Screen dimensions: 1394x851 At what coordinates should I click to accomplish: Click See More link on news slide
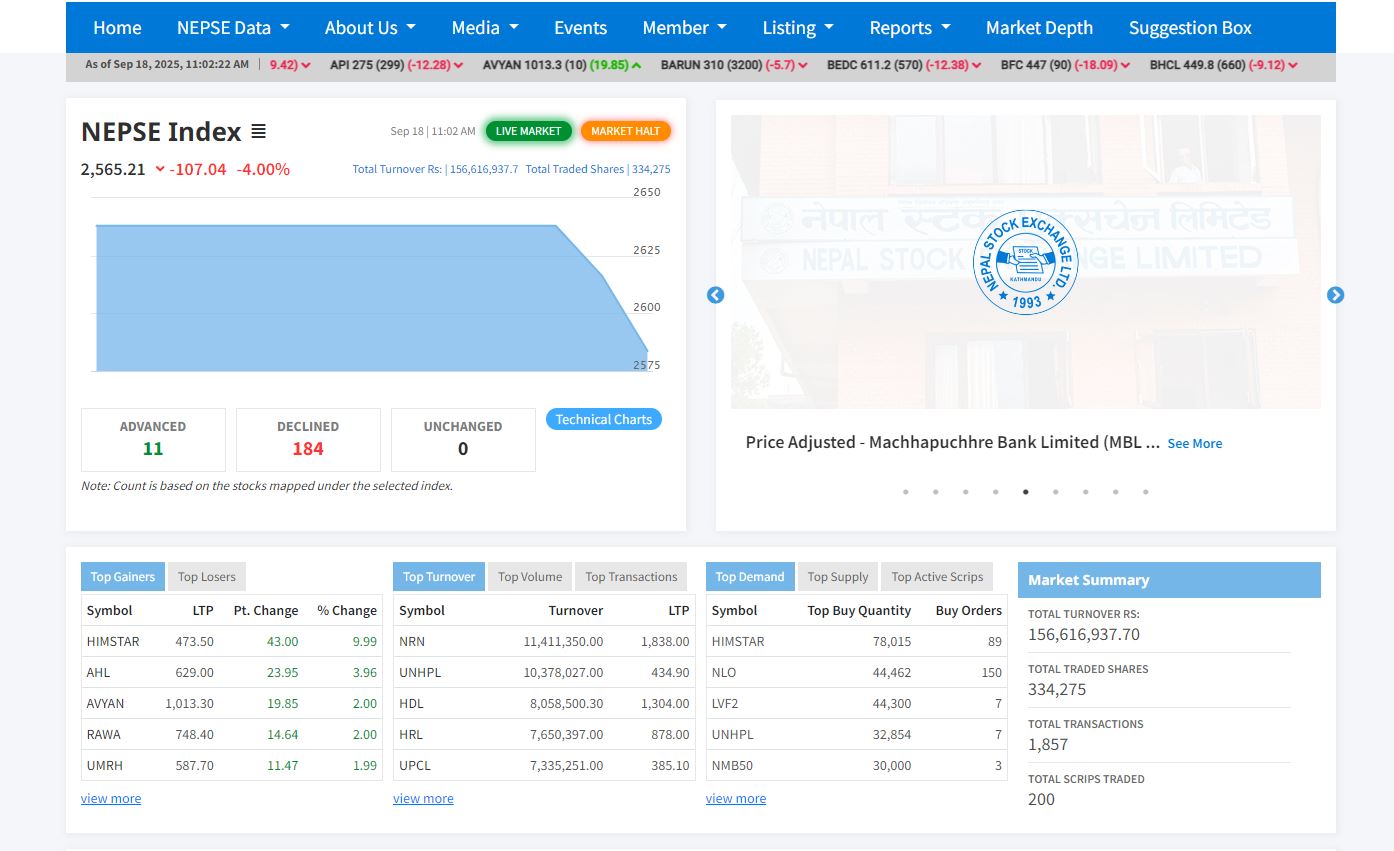(x=1194, y=443)
